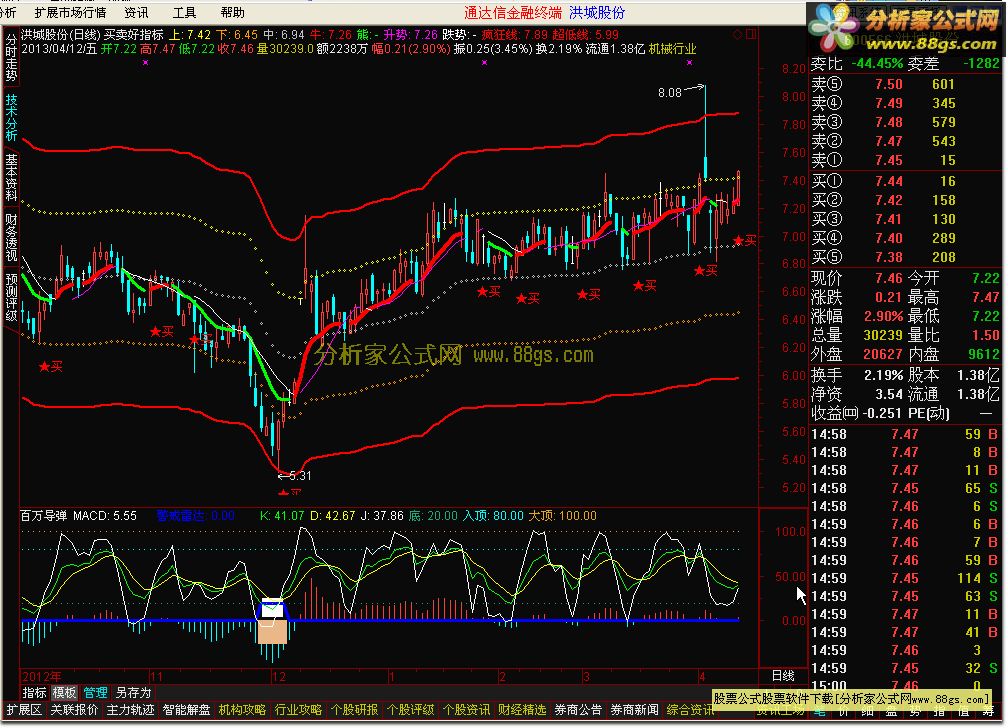Click the 总量 30239 field

pos(858,335)
